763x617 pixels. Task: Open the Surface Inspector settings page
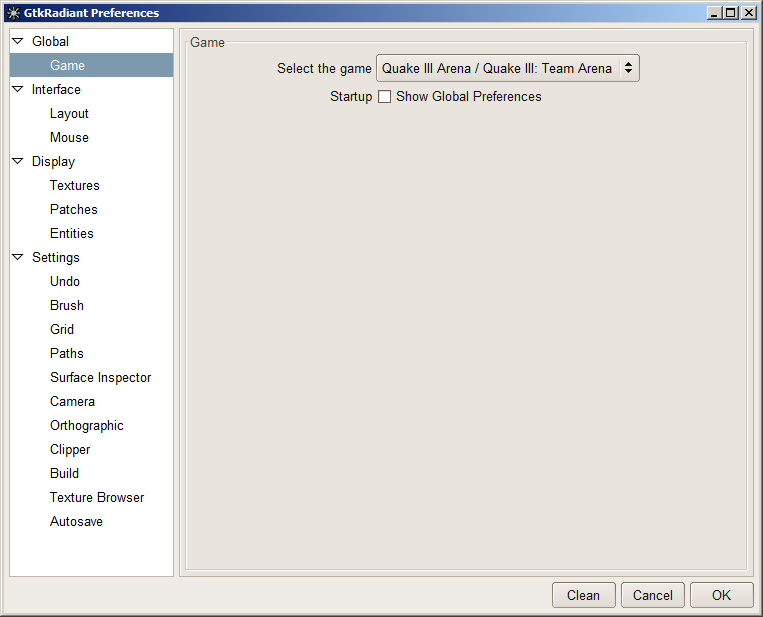click(x=100, y=377)
